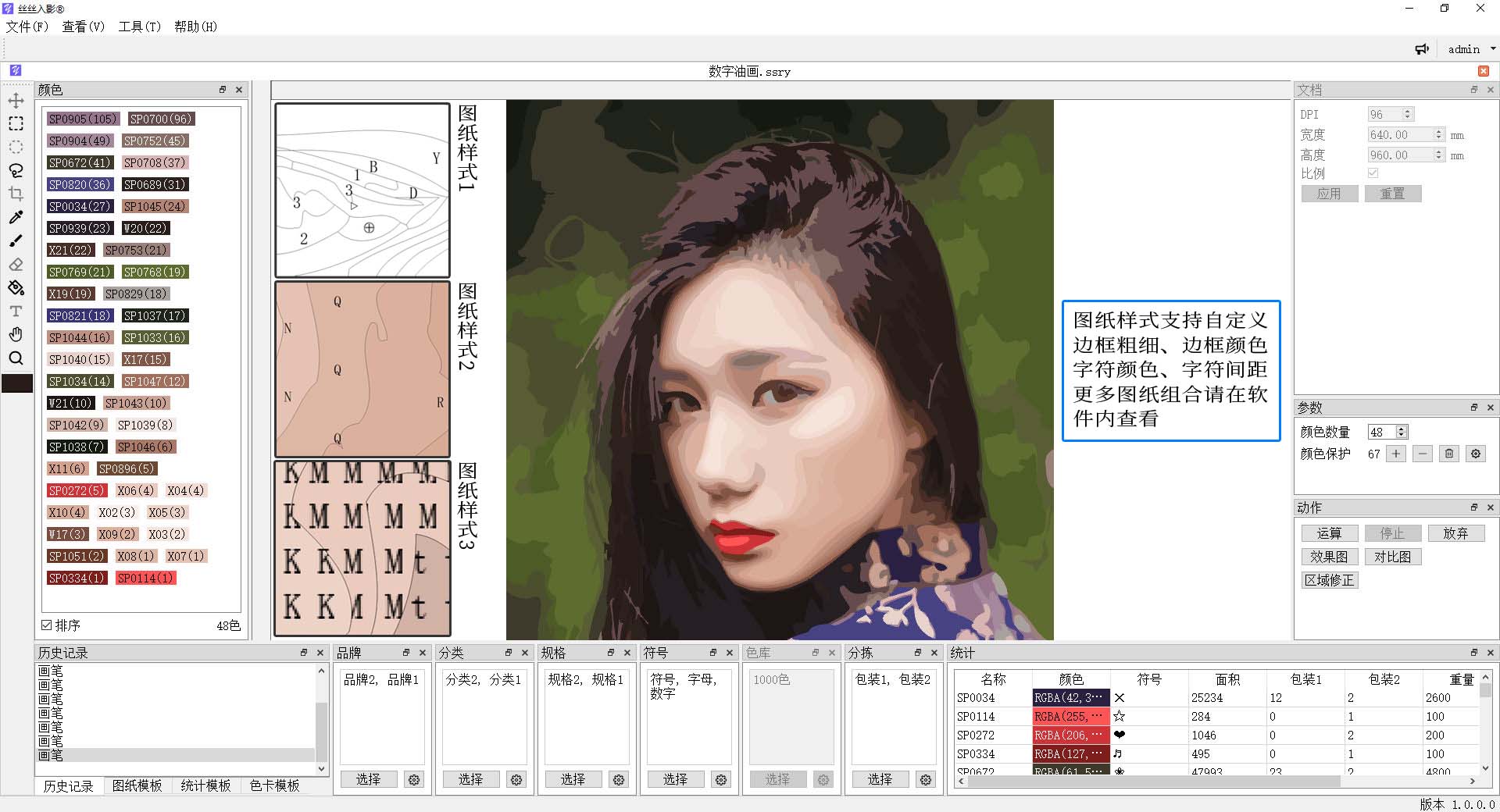Screen dimensions: 1500x812
Task: Switch to the 图纸模板 tab
Action: coord(137,785)
